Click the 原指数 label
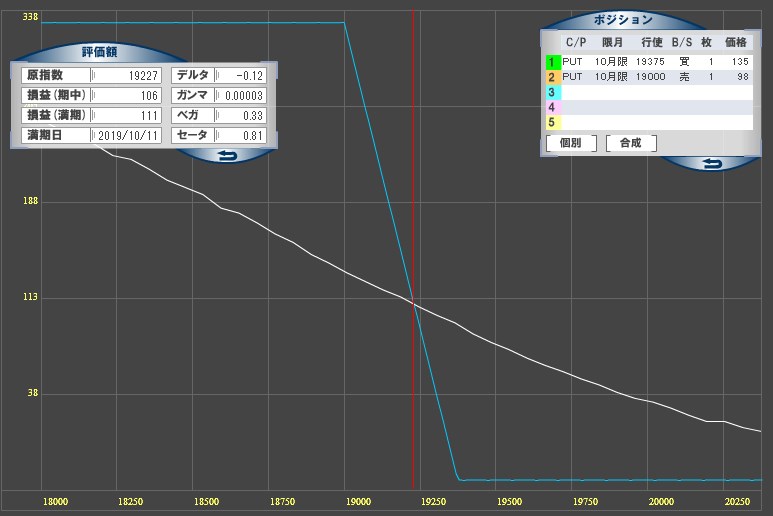 [x=45, y=75]
